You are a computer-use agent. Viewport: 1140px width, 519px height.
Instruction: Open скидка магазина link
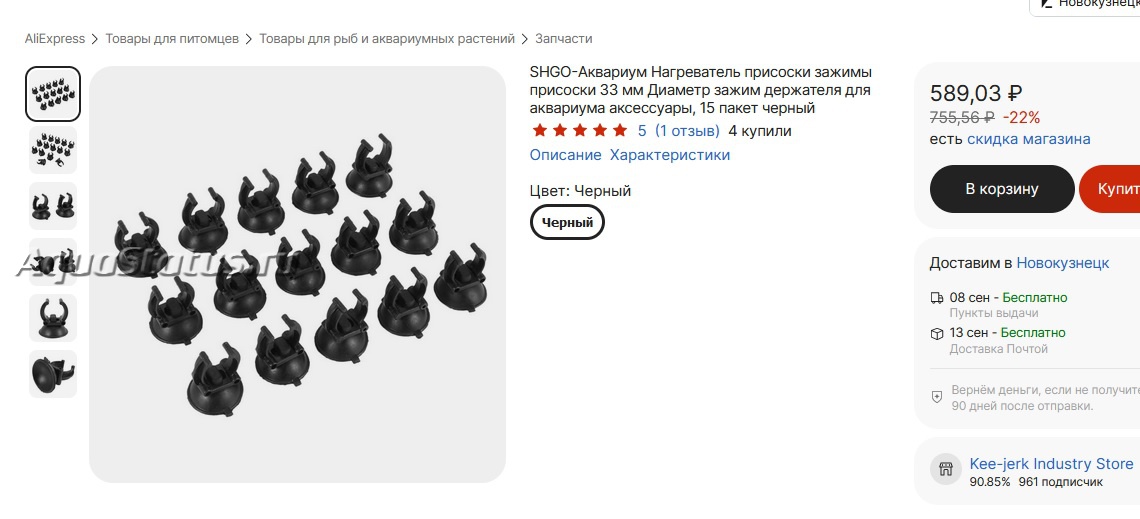click(1028, 139)
